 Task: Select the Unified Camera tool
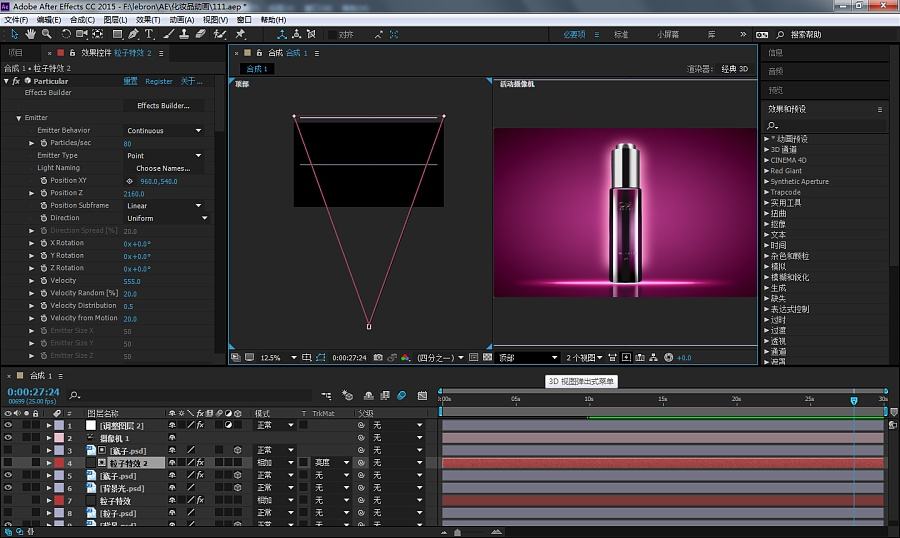(x=82, y=34)
